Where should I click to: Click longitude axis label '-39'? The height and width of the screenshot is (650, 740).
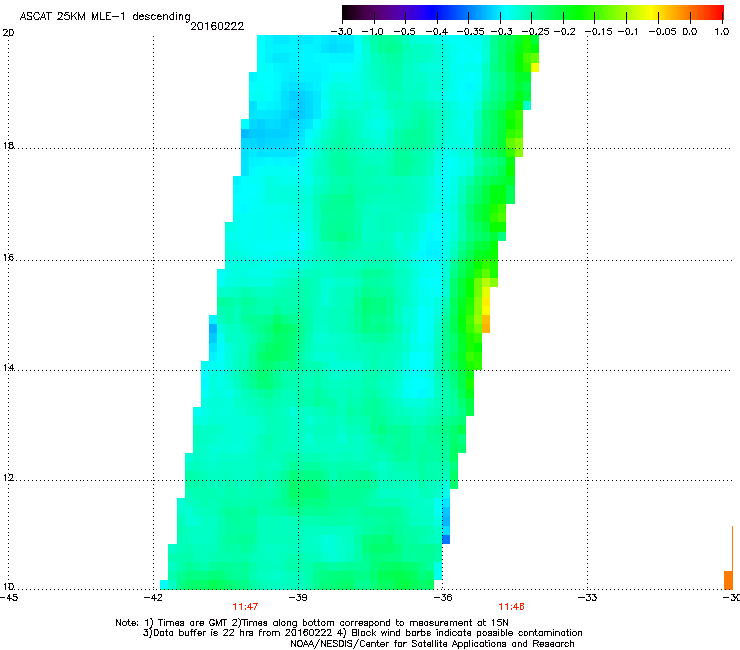click(298, 598)
